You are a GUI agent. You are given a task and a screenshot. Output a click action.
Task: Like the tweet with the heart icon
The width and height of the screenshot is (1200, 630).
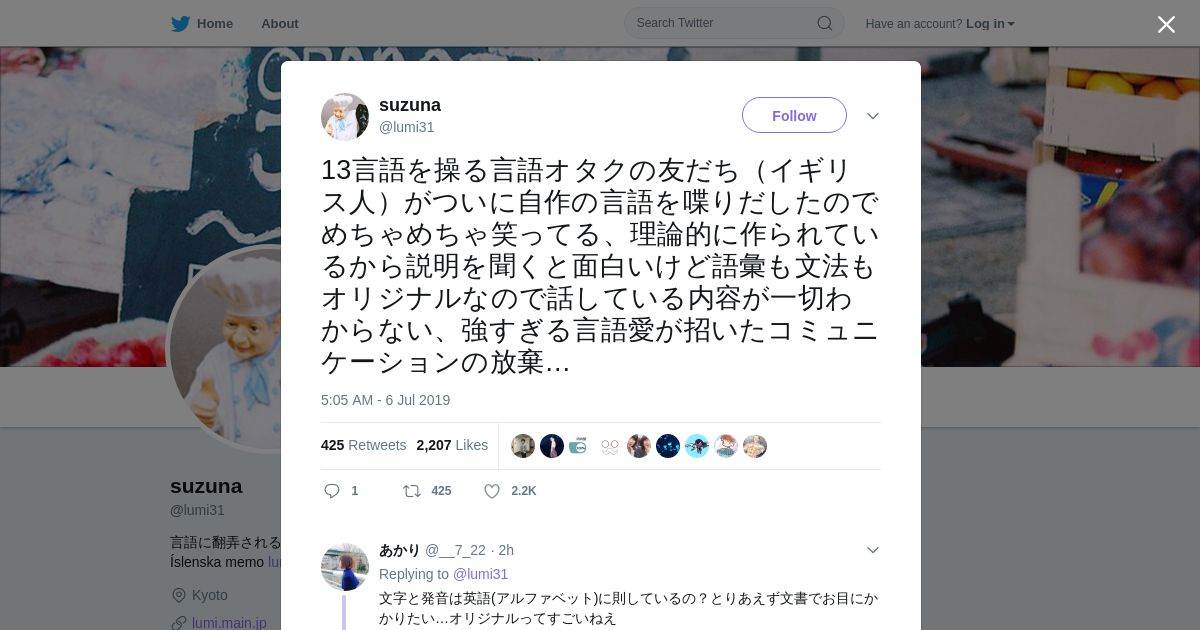pos(492,491)
